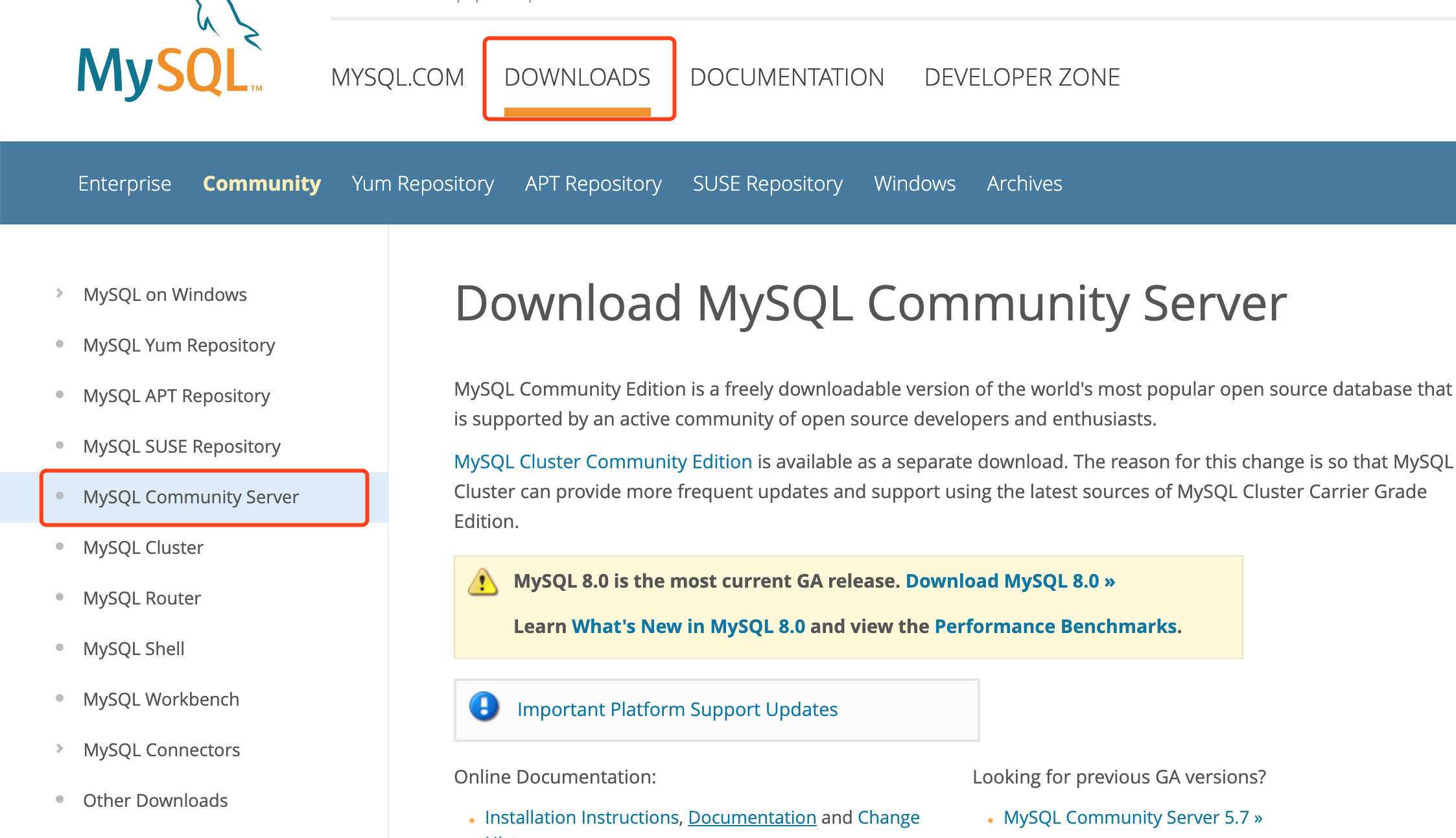Viewport: 1456px width, 838px height.
Task: Open the MySQL Cluster Community Edition link
Action: pos(603,462)
